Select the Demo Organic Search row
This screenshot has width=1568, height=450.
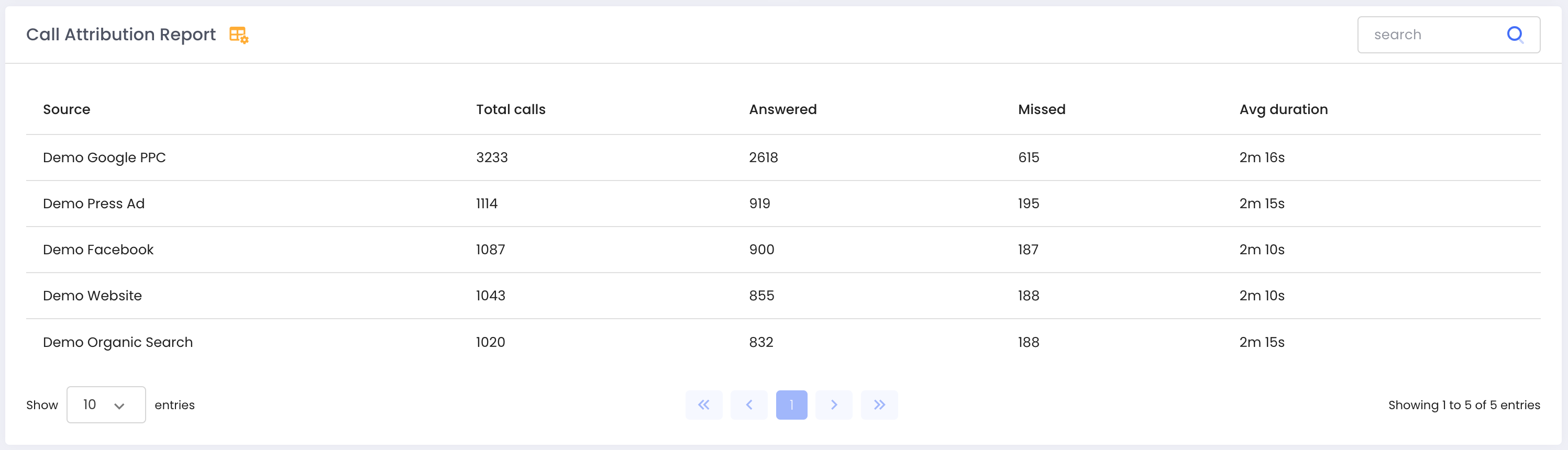783,342
